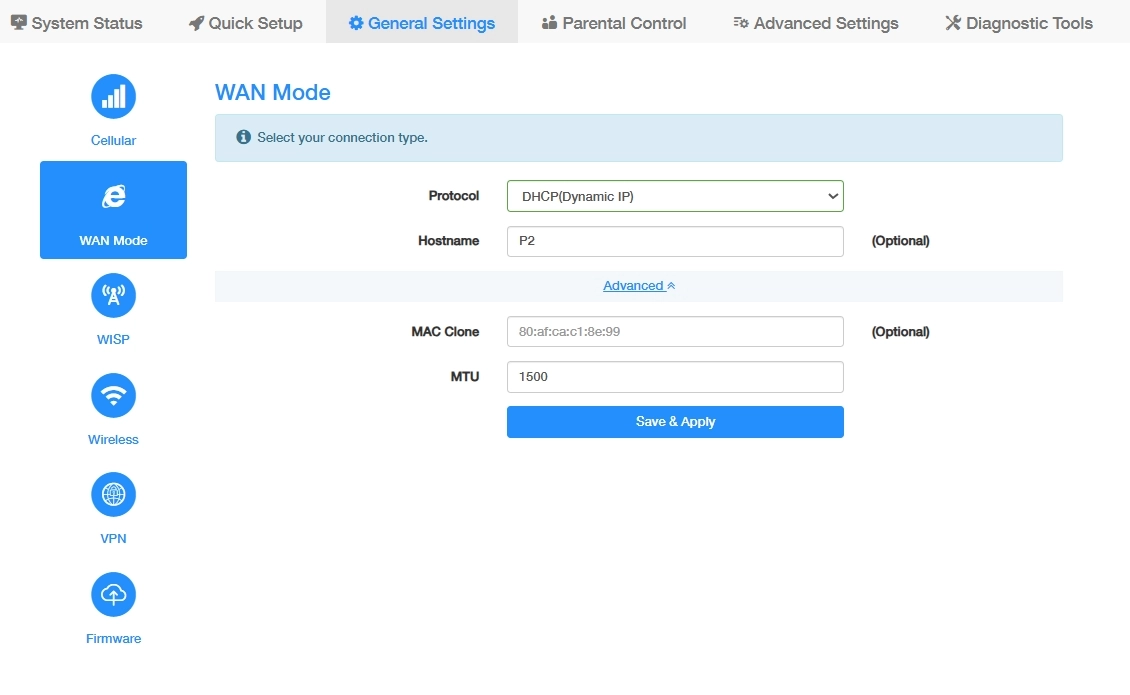Click the Save & Apply button
1130x695 pixels.
675,422
